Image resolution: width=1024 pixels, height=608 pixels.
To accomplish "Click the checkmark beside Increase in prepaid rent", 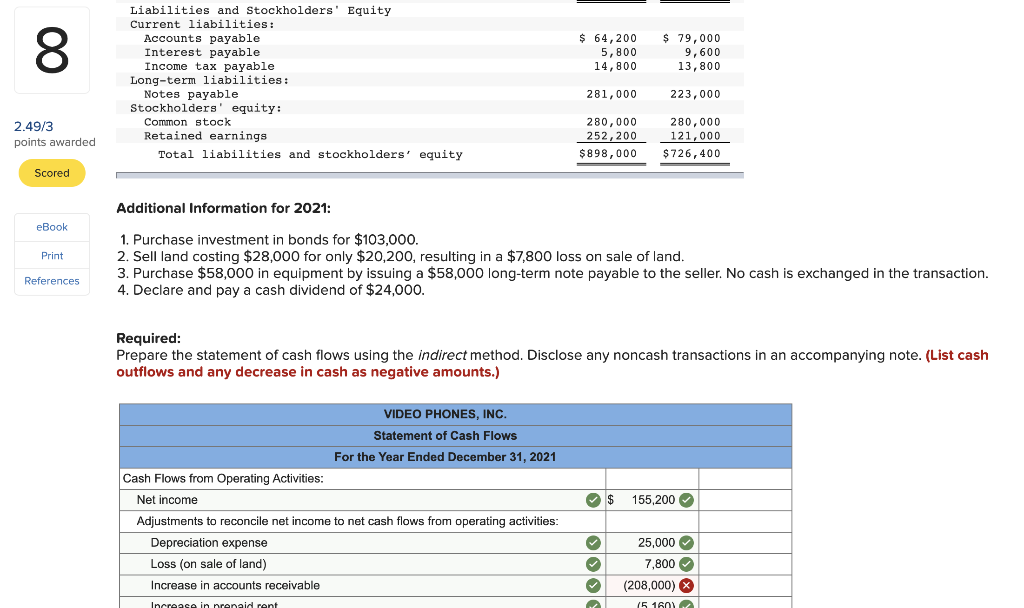I will point(592,604).
